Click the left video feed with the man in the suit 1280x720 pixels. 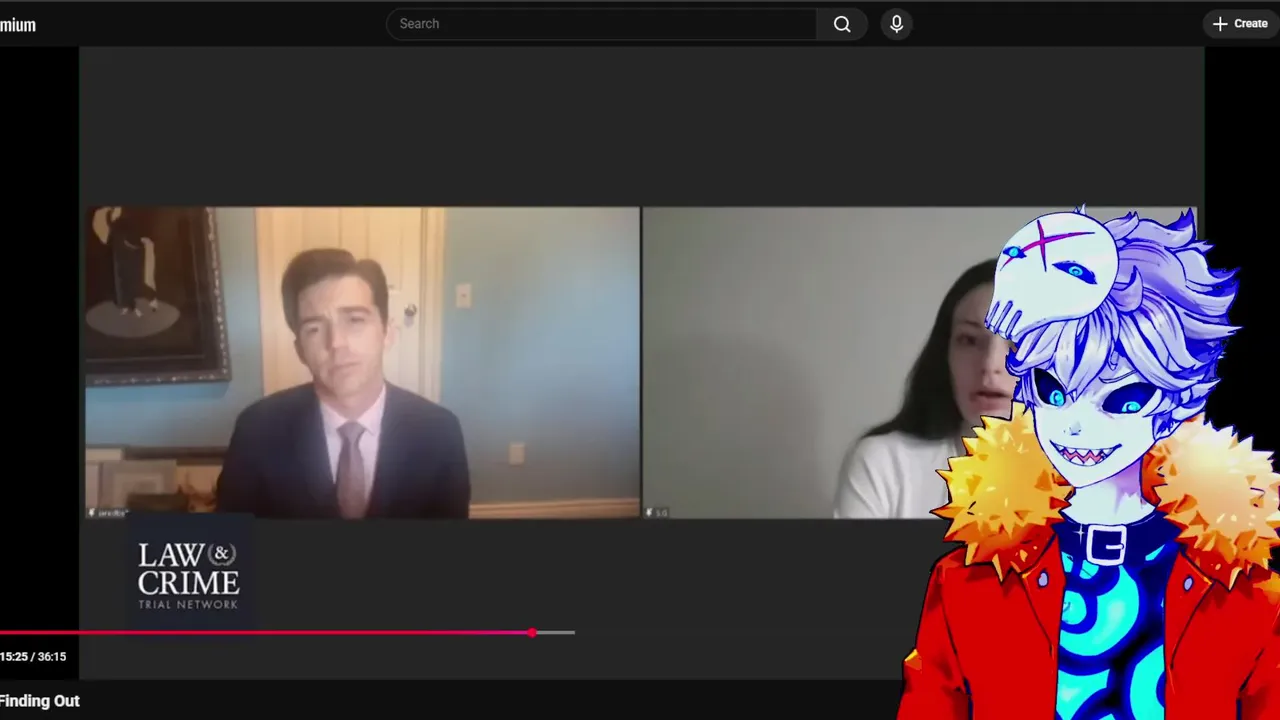362,362
